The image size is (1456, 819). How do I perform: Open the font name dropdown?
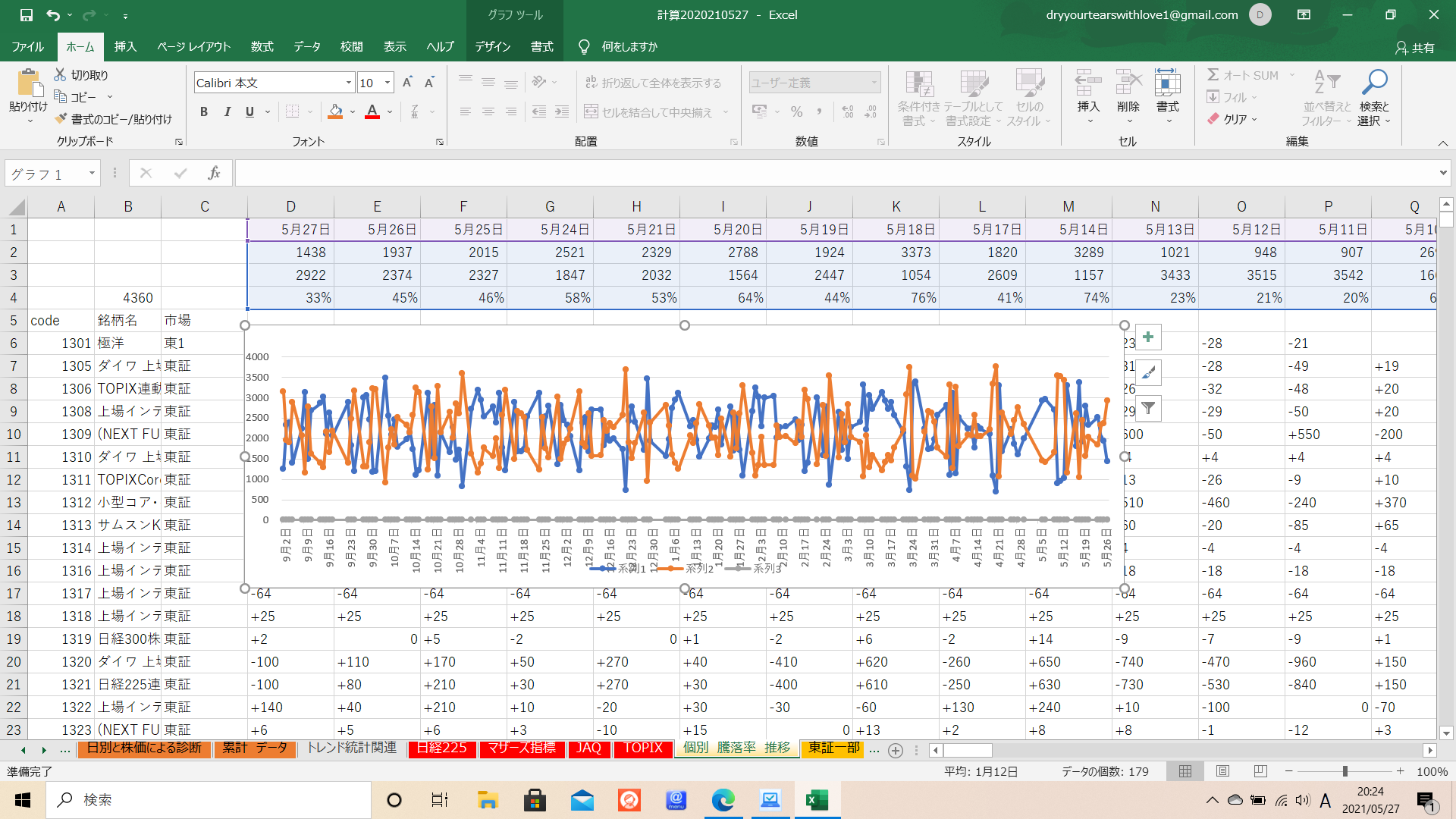(348, 83)
